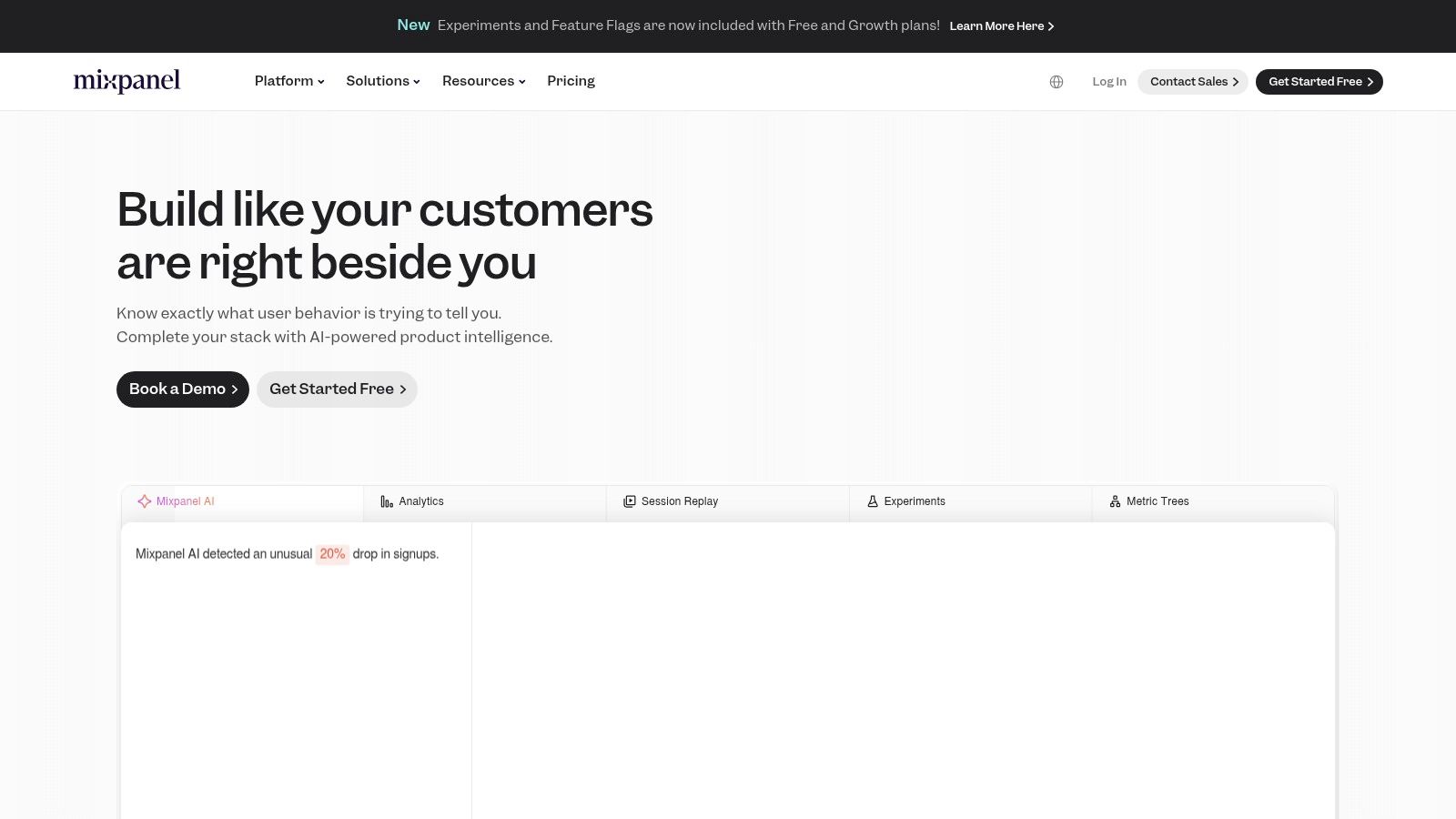1456x819 pixels.
Task: Click the Session Replay play icon
Action: pos(630,501)
